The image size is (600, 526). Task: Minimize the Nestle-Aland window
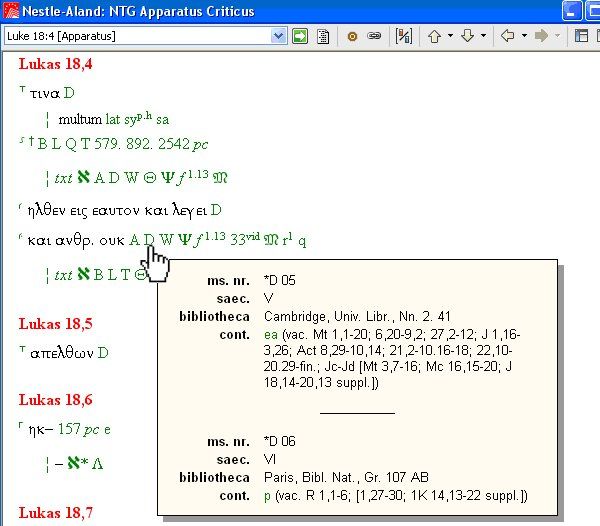572,10
